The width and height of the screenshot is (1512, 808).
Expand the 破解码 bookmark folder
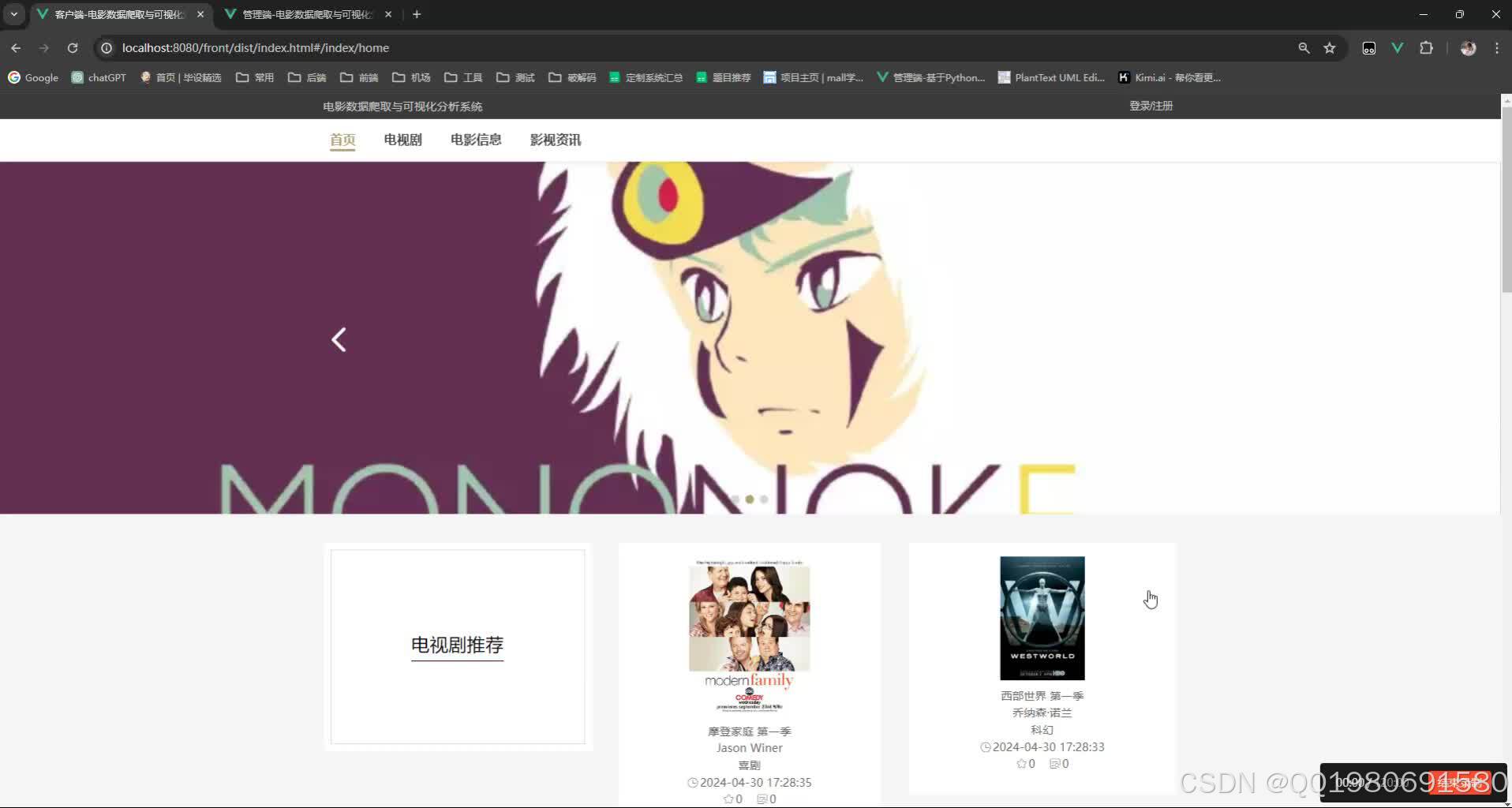tap(572, 77)
